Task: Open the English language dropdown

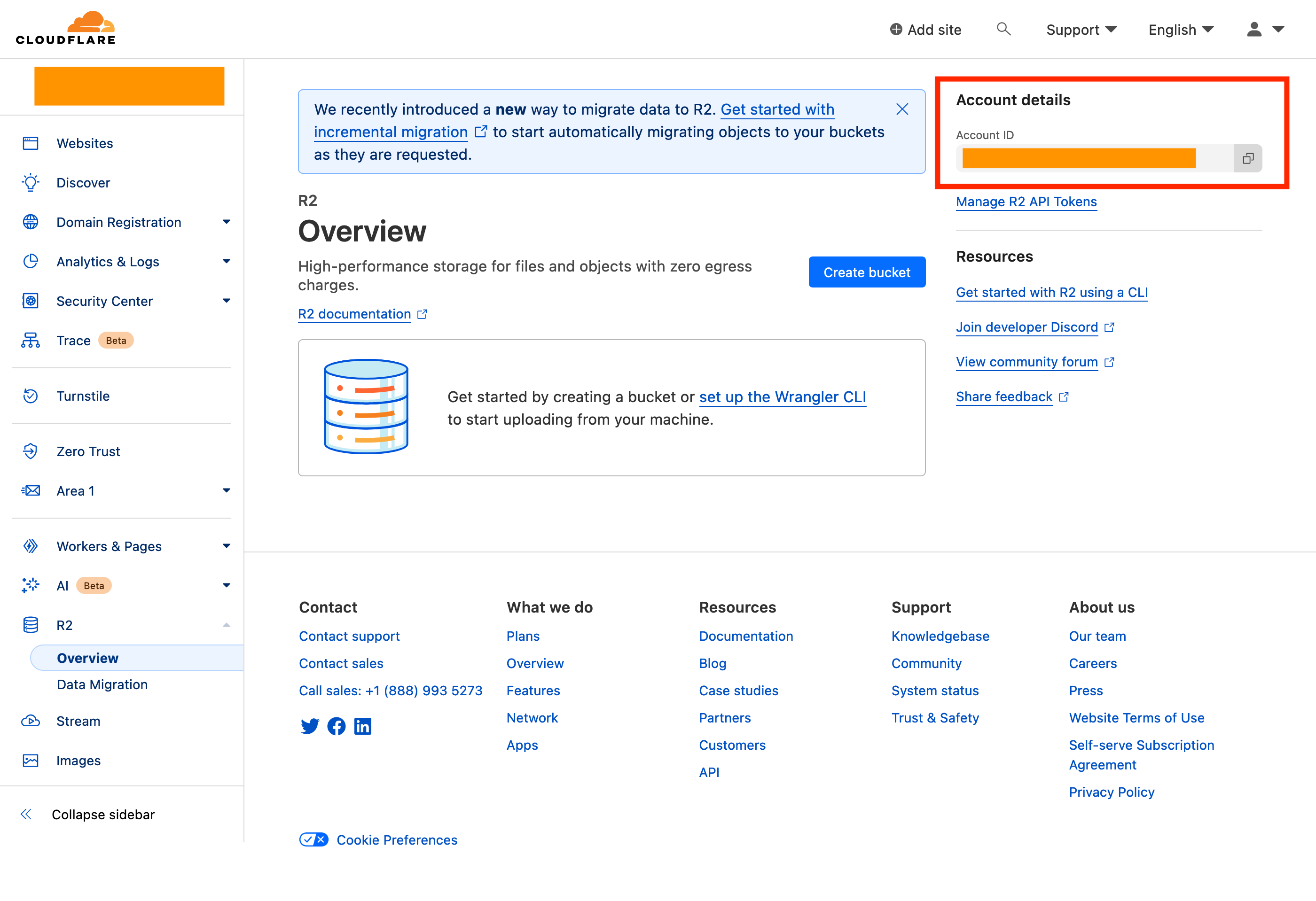Action: 1181,30
